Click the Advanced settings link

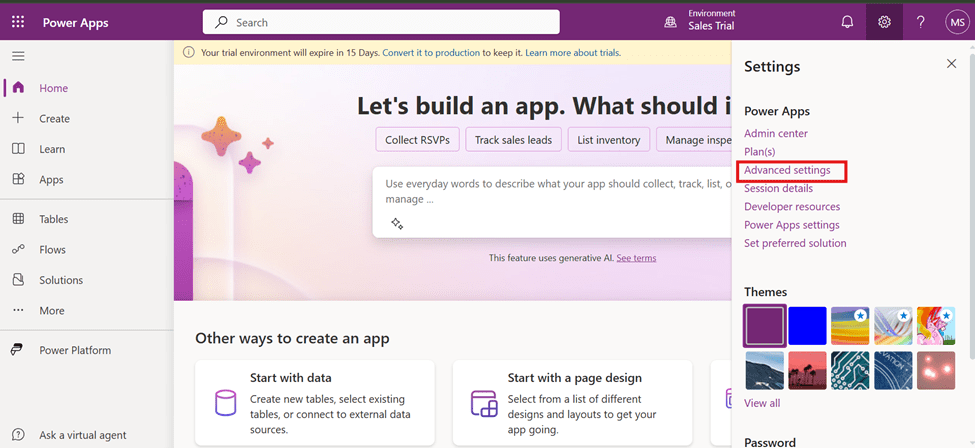[787, 170]
